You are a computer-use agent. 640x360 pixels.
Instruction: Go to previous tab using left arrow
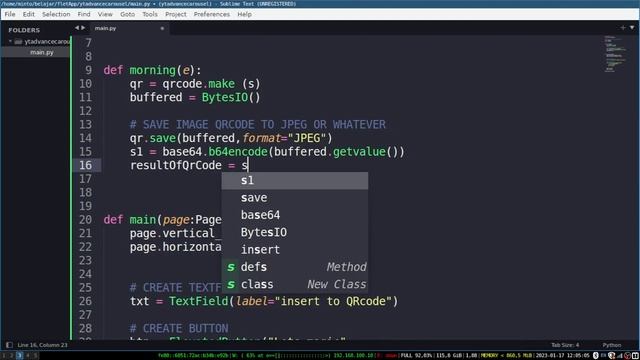77,28
